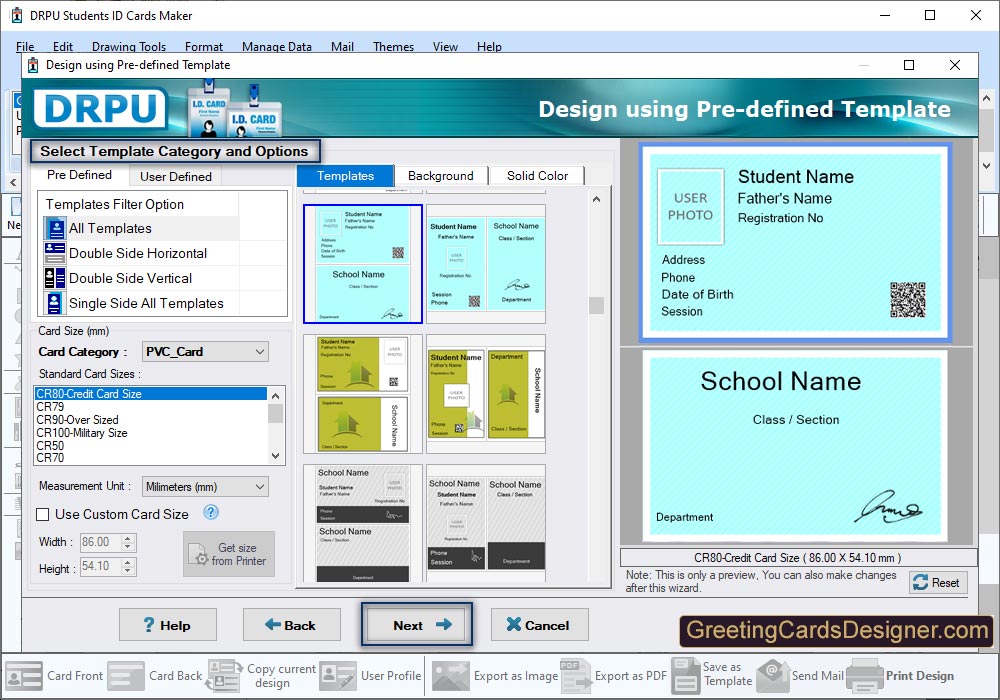This screenshot has width=1000, height=700.
Task: Click the template gallery scroll-up arrow
Action: pyautogui.click(x=596, y=199)
